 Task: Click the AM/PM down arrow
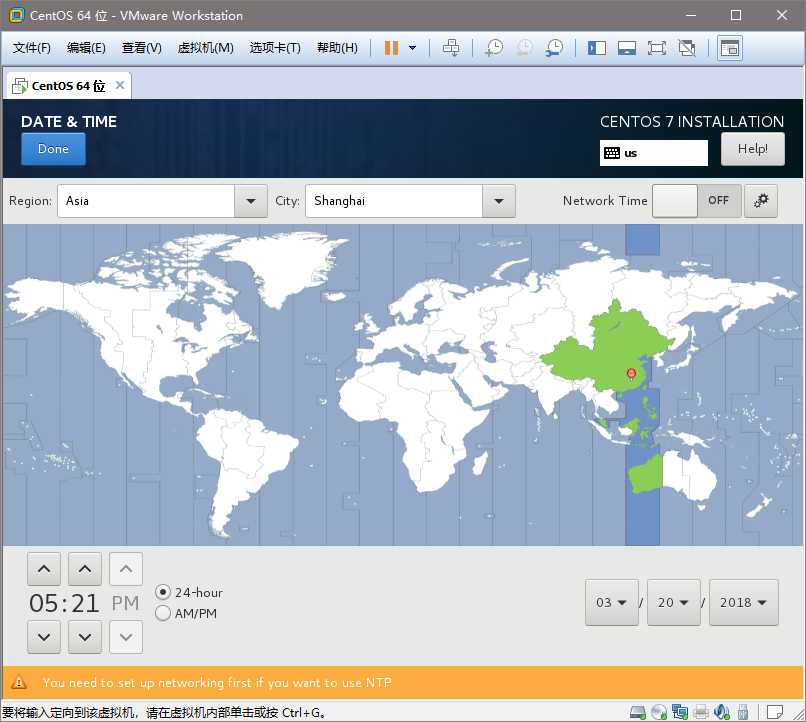(126, 637)
